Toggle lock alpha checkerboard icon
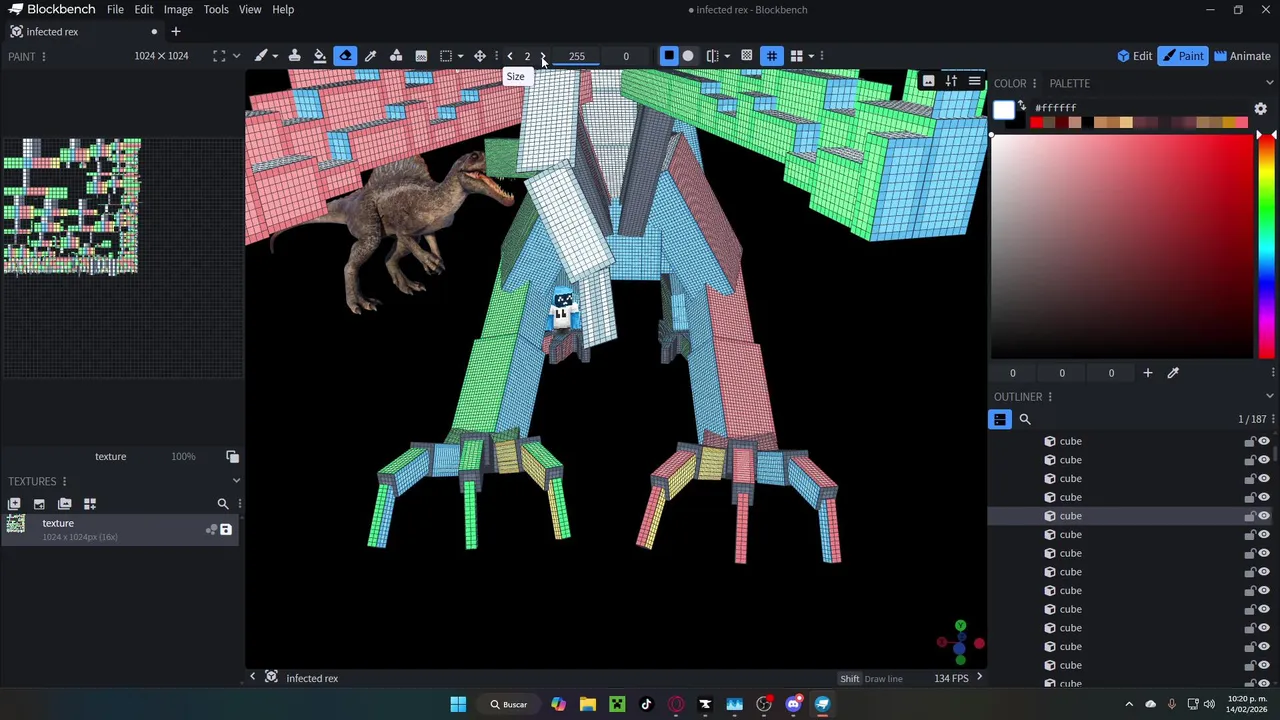Viewport: 1280px width, 720px height. pos(746,56)
